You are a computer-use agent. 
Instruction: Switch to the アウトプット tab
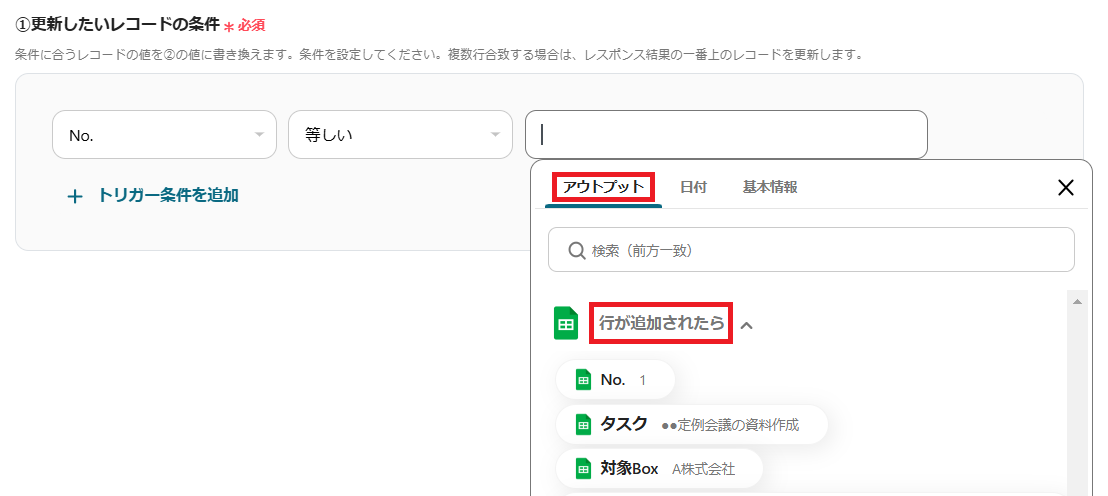point(603,187)
